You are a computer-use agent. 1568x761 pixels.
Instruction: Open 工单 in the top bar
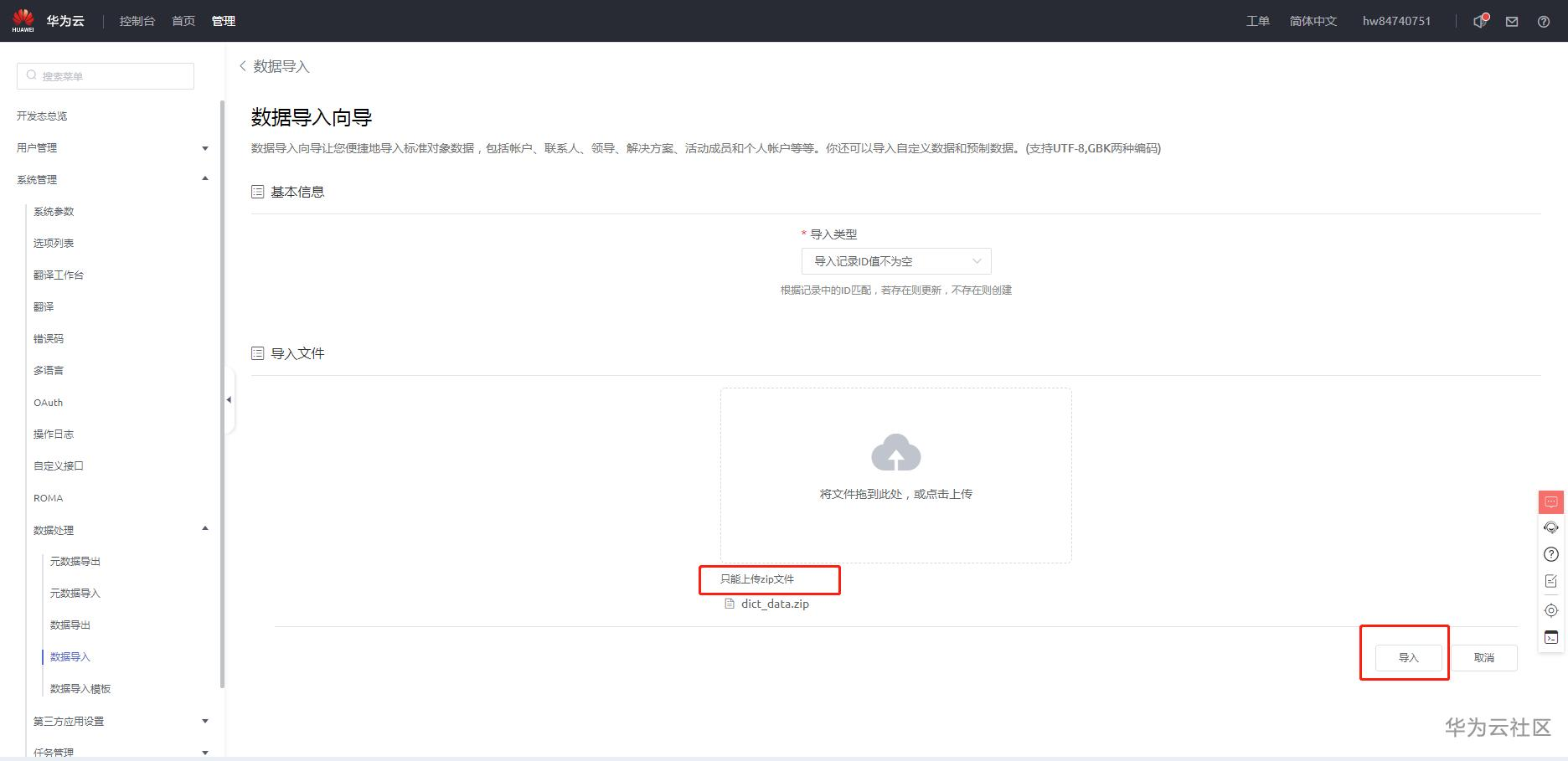(1258, 21)
